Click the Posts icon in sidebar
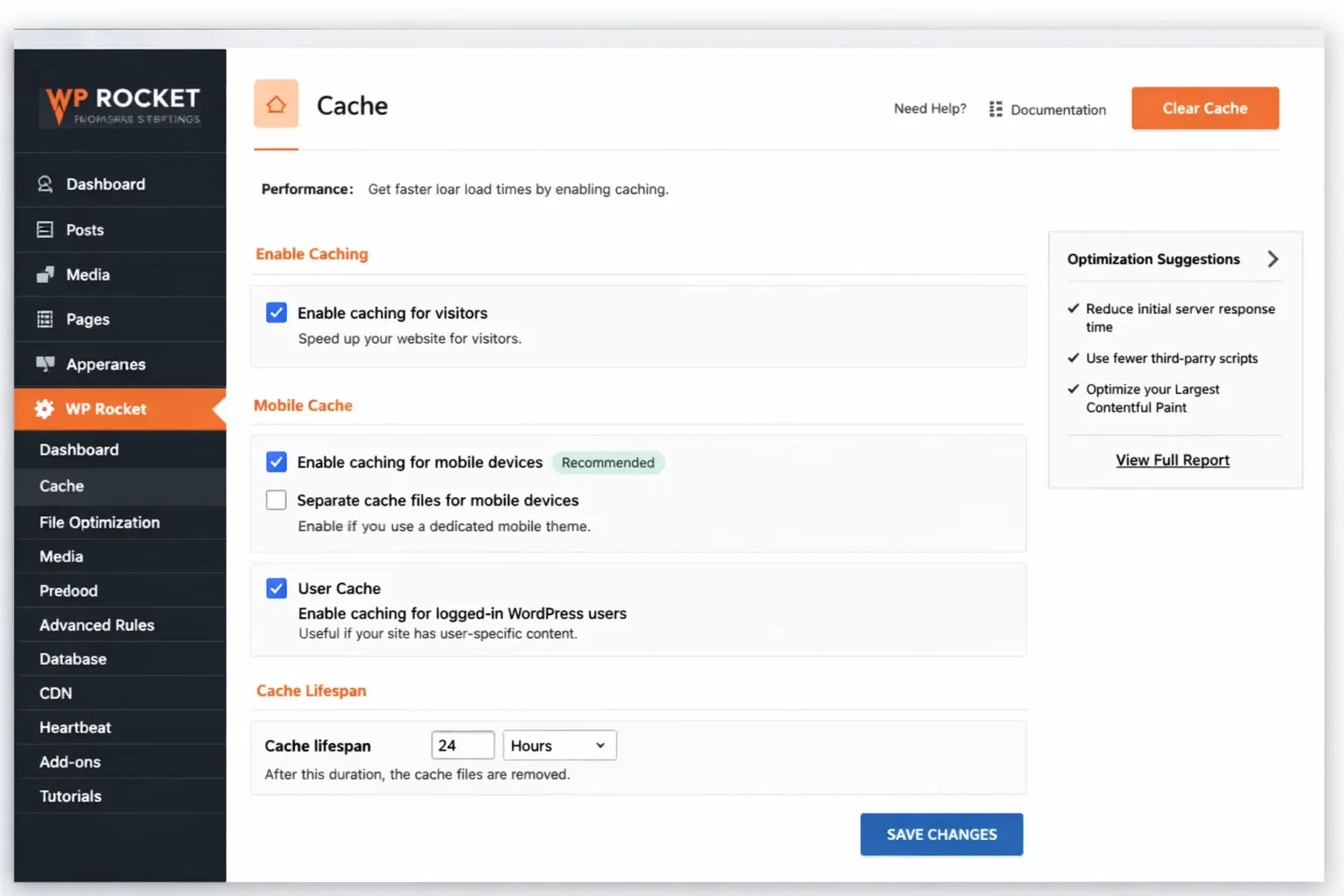 (45, 229)
